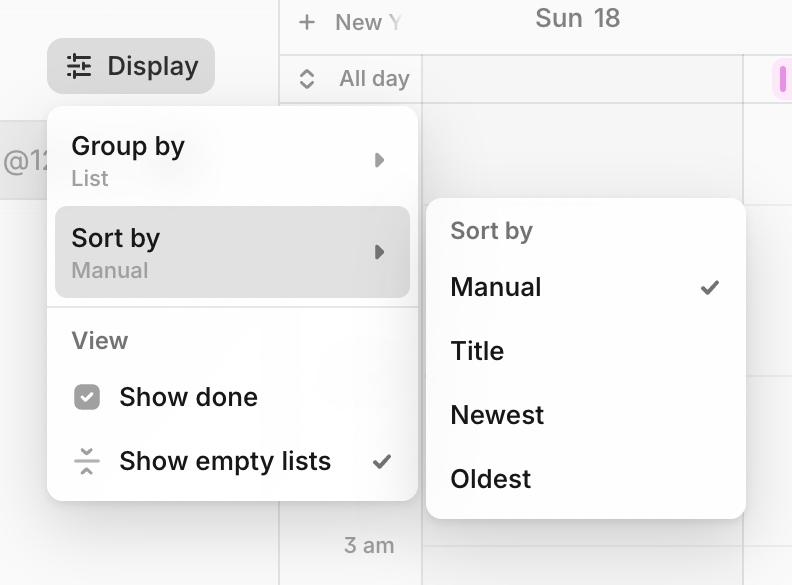792x585 pixels.
Task: Click the 3 am time label
Action: tap(369, 546)
